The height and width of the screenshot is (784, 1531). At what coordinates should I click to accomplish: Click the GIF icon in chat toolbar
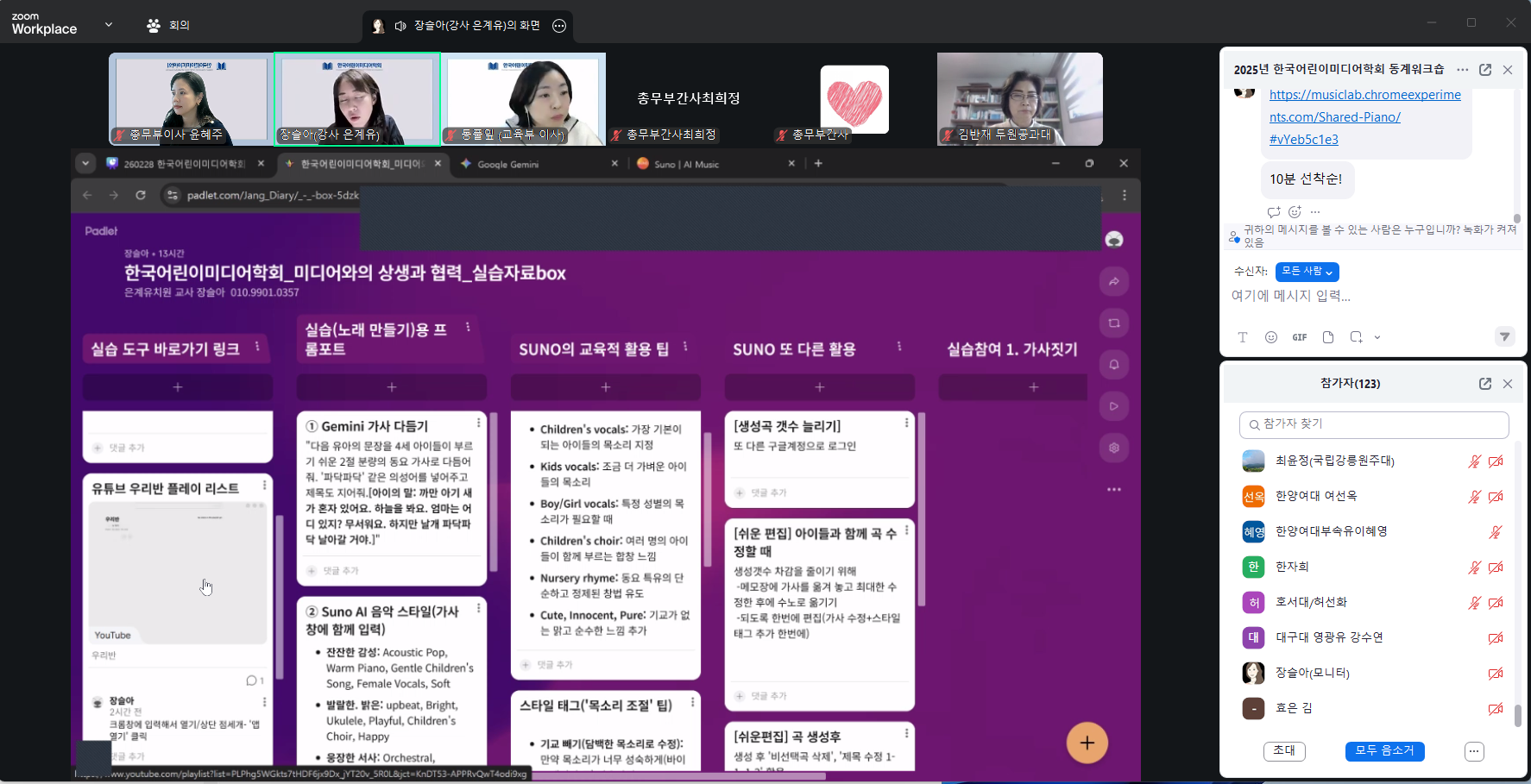click(x=1299, y=337)
